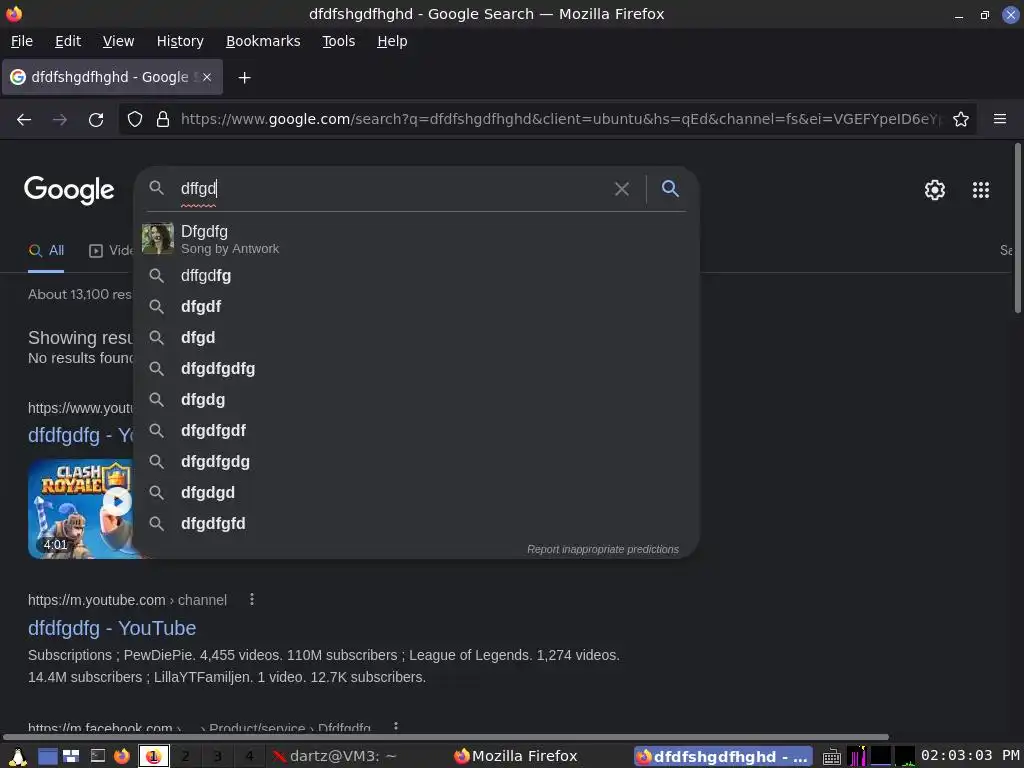Select the All results tab
The image size is (1024, 768).
46,251
